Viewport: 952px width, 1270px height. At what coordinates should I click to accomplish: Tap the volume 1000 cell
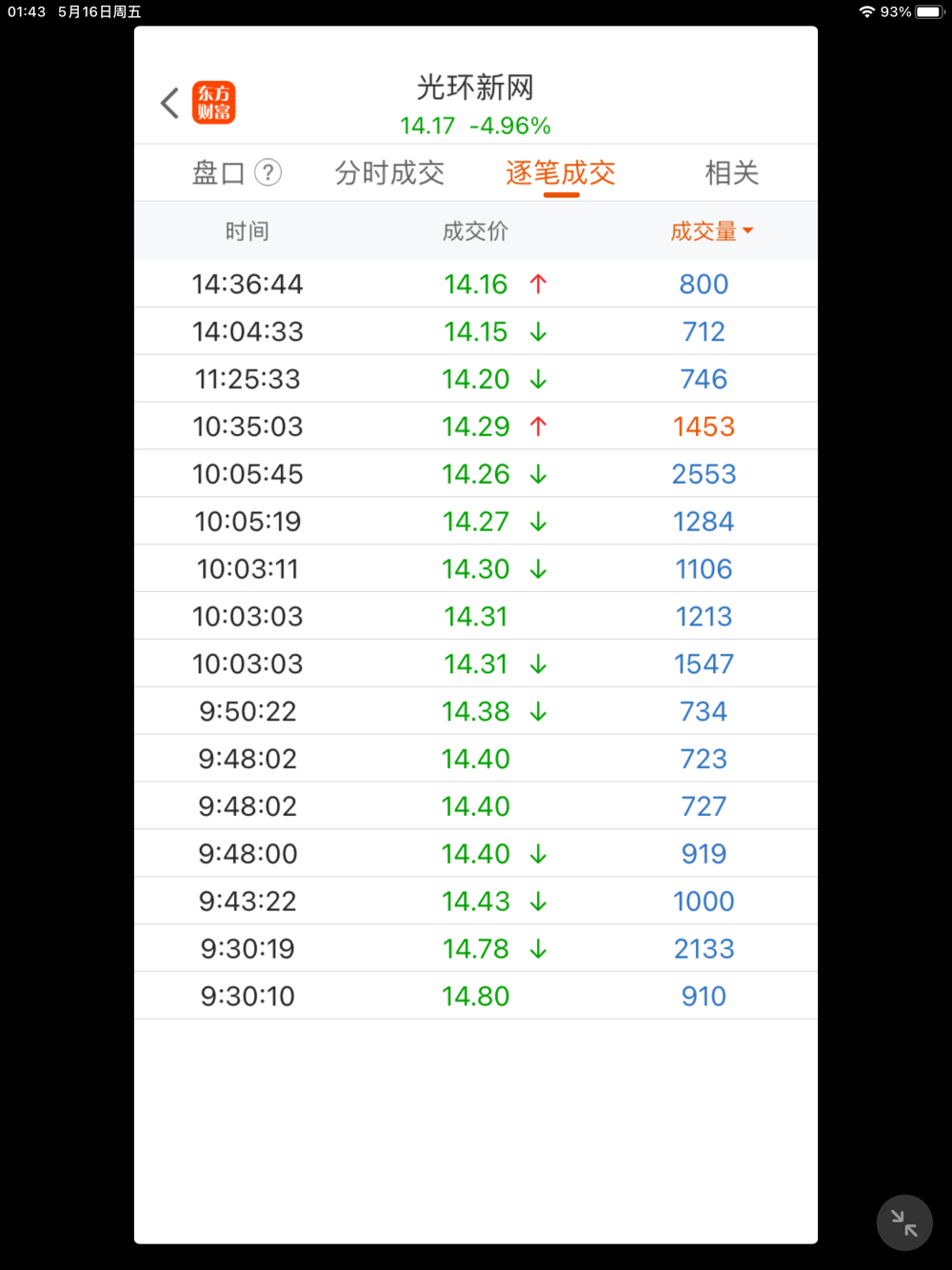coord(704,902)
